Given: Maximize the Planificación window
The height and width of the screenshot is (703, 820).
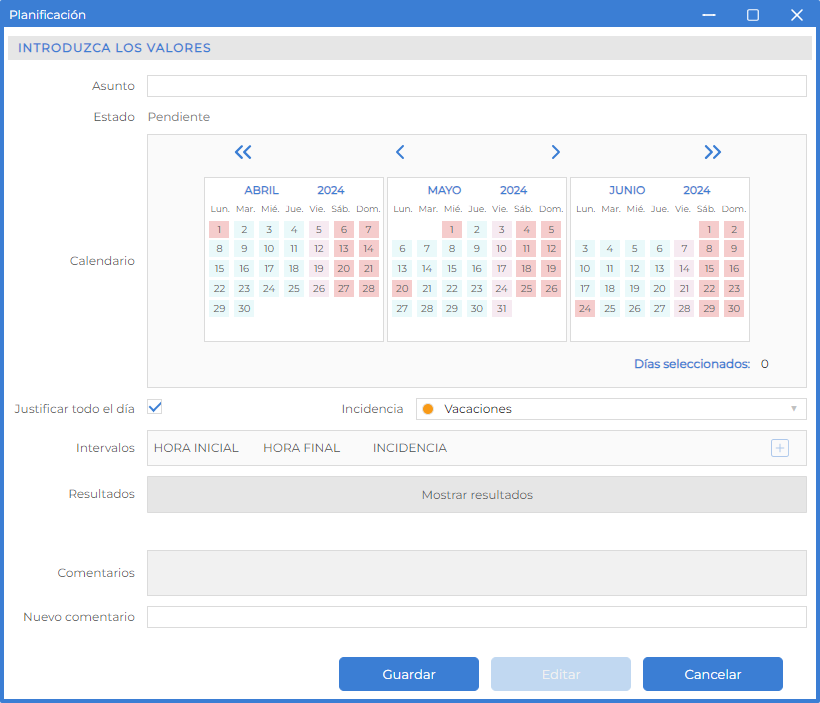Looking at the screenshot, I should (753, 15).
